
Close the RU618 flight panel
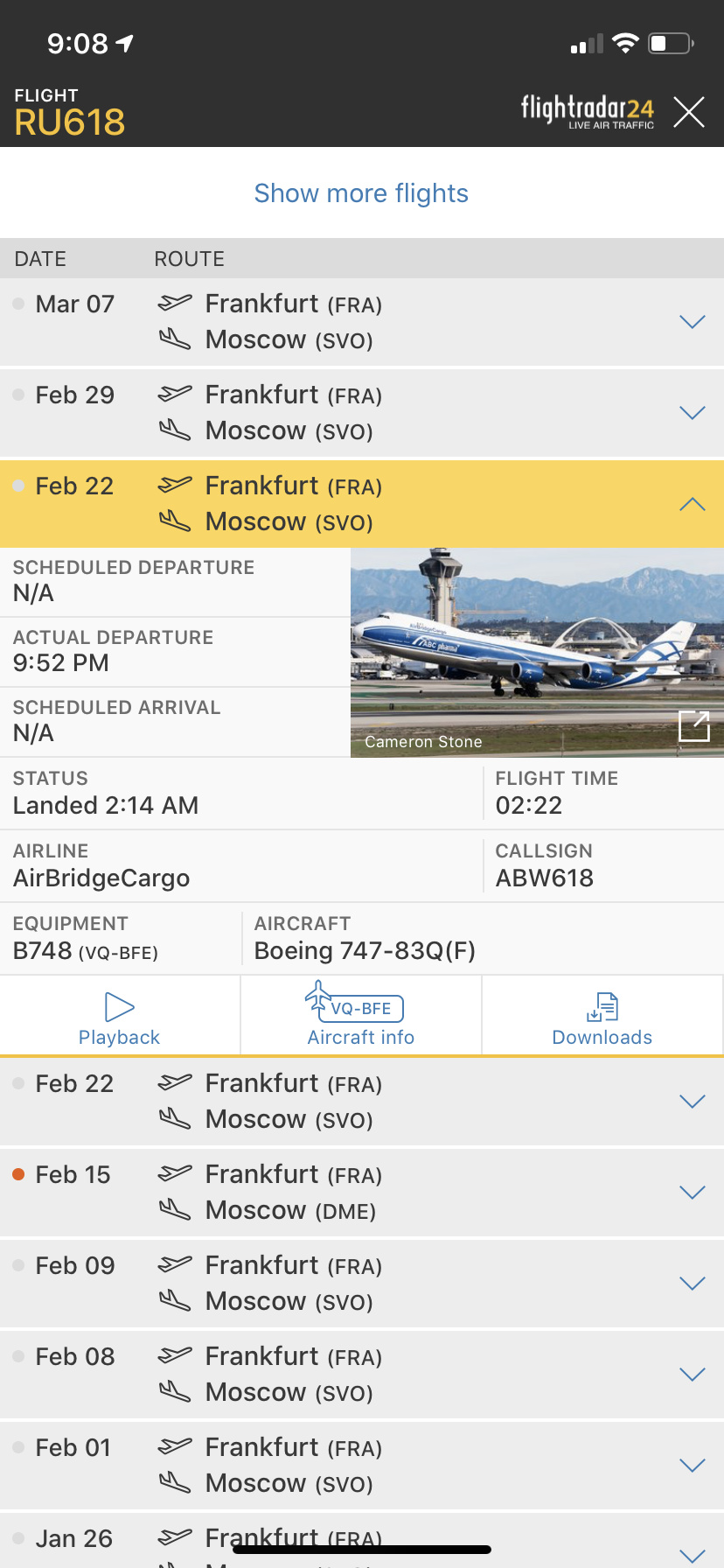point(689,112)
